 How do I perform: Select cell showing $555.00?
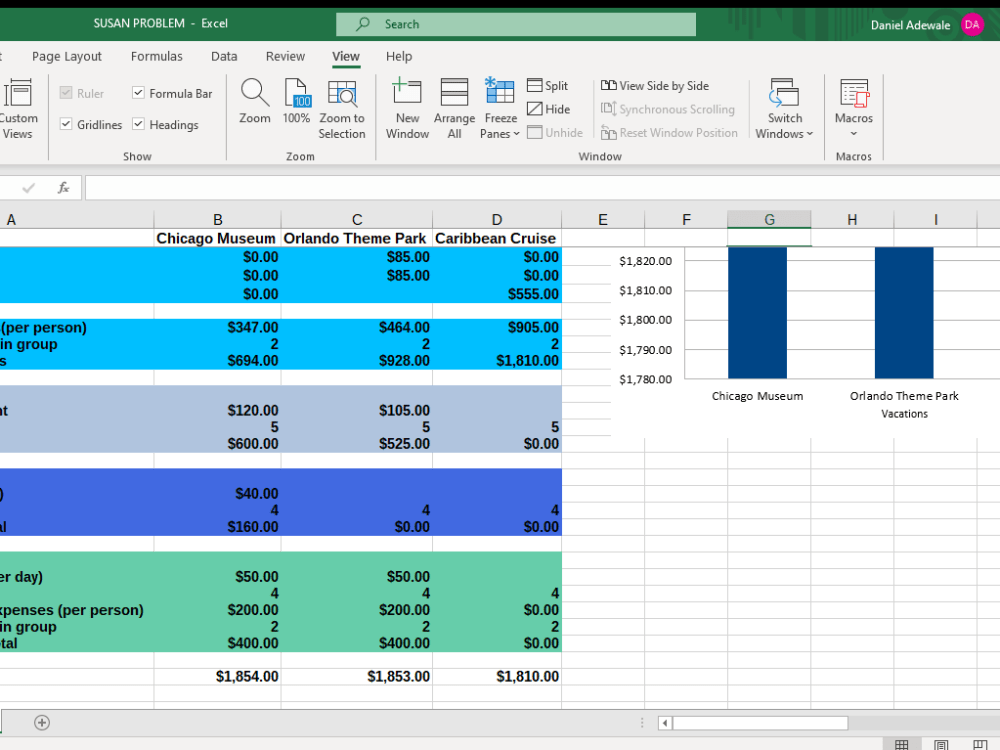[x=497, y=294]
